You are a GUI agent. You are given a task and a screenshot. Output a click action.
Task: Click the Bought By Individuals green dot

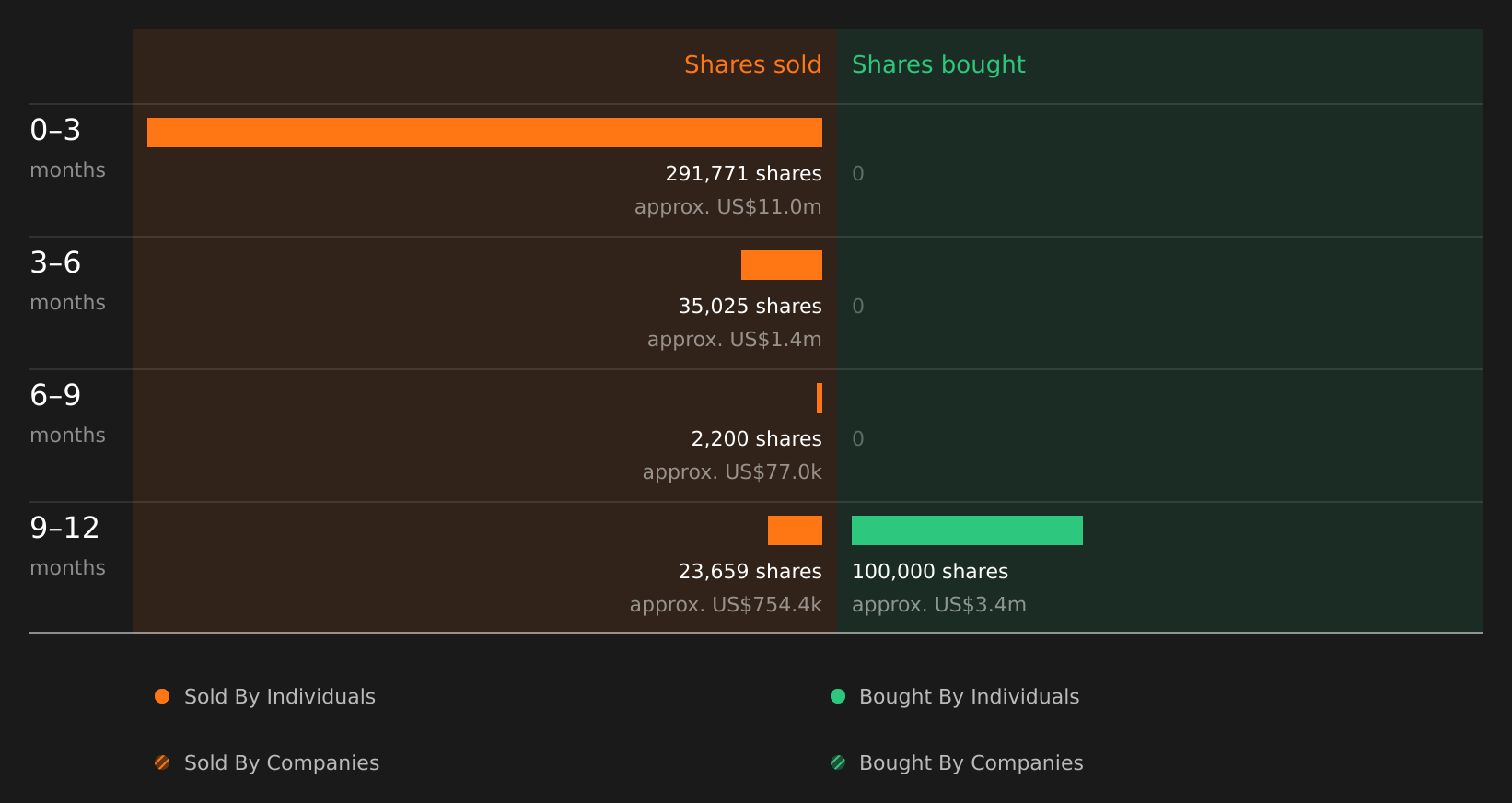click(838, 696)
